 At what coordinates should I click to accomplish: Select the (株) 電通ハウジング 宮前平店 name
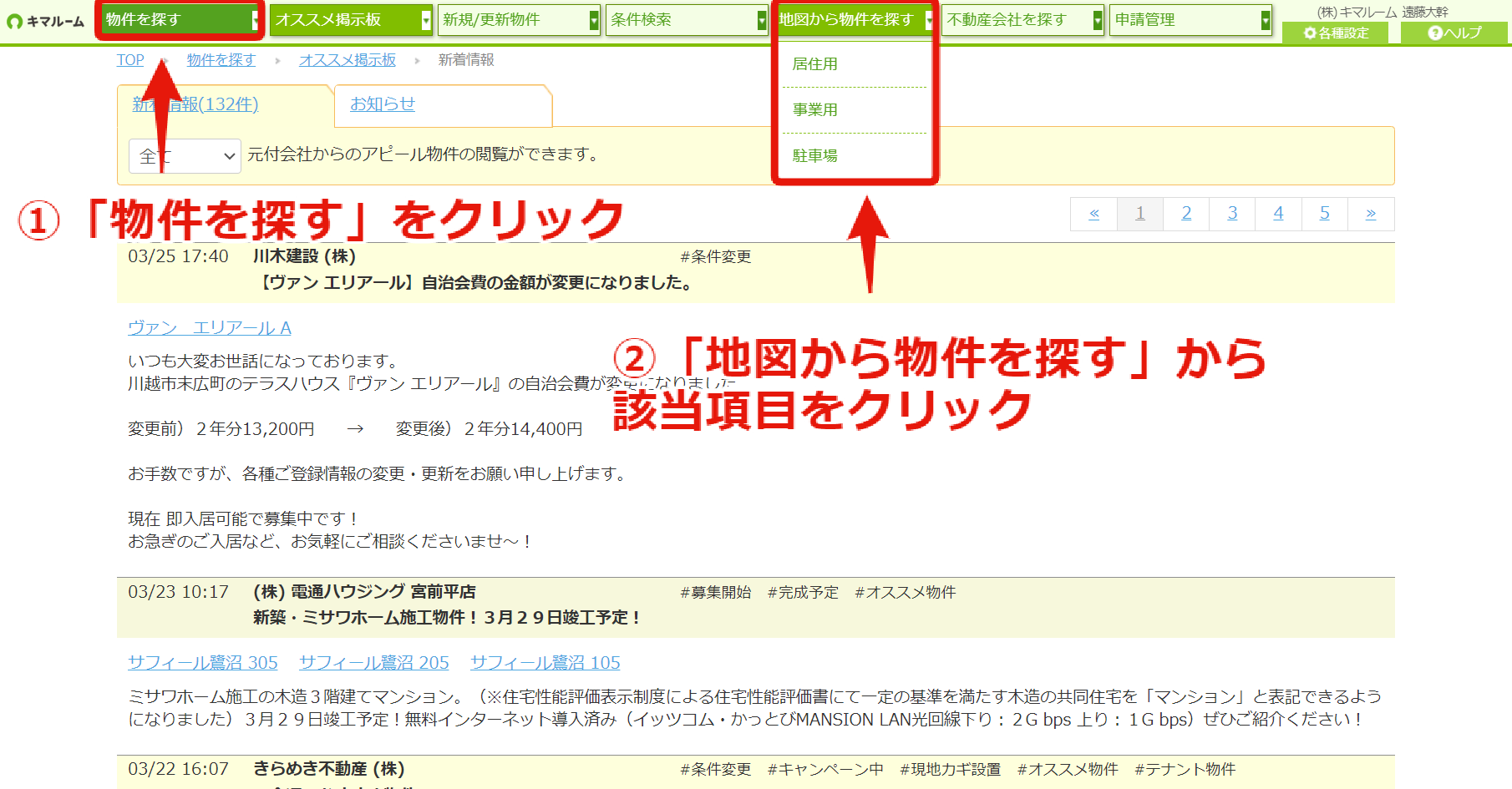(x=365, y=592)
